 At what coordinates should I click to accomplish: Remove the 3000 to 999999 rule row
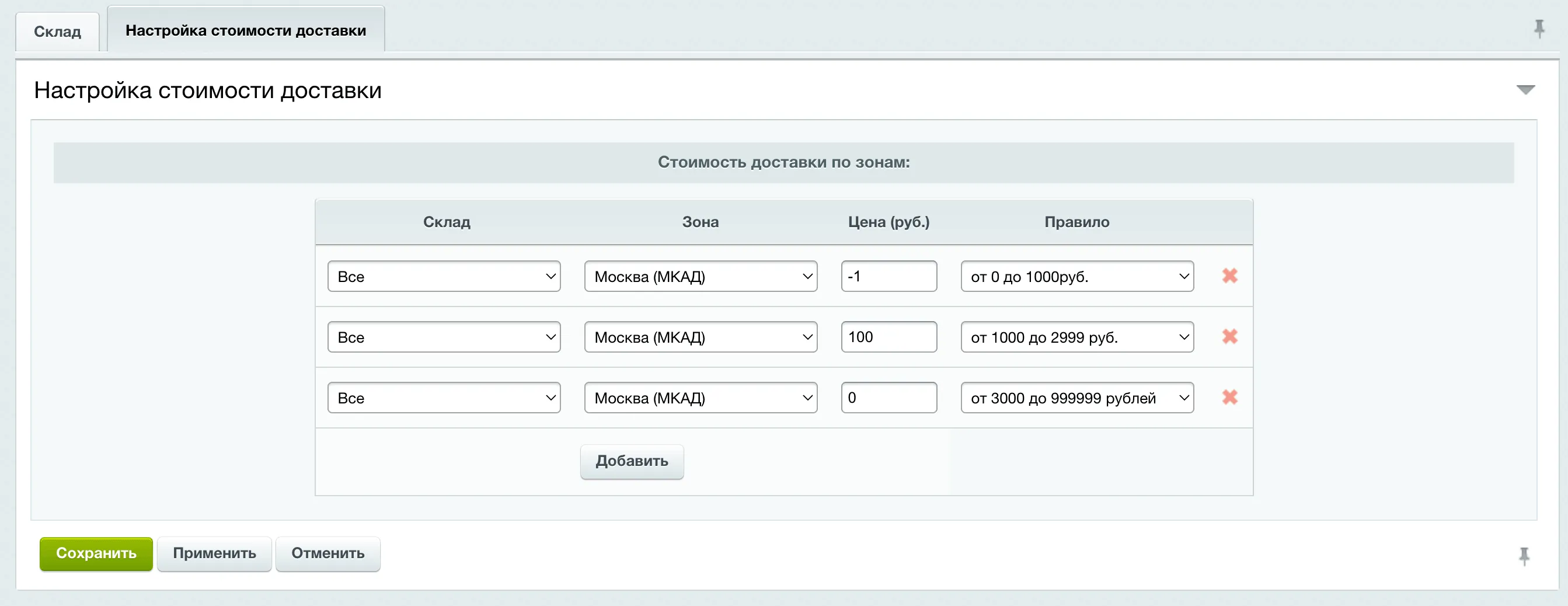pyautogui.click(x=1229, y=398)
